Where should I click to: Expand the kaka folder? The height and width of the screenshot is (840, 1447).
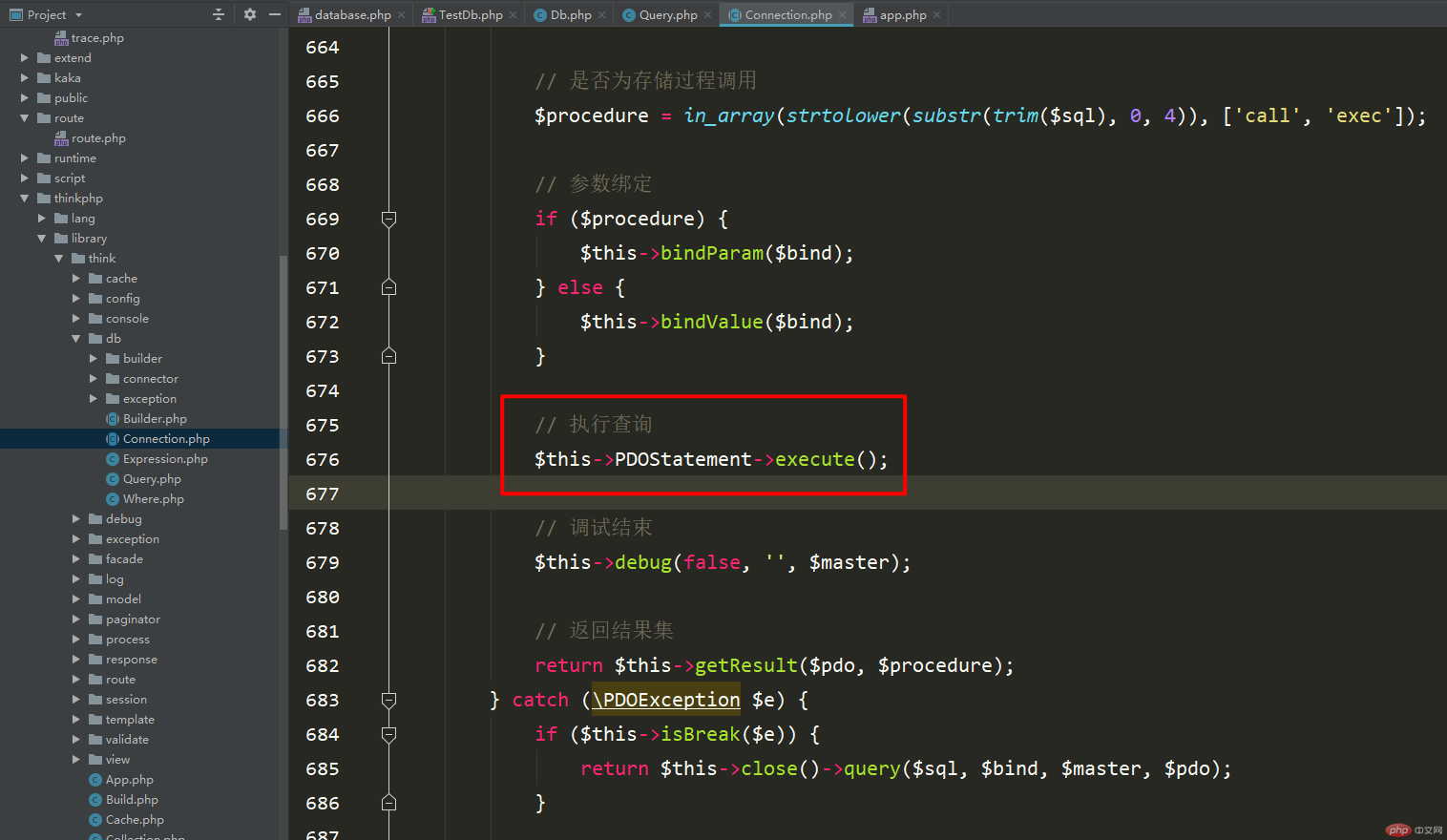25,78
